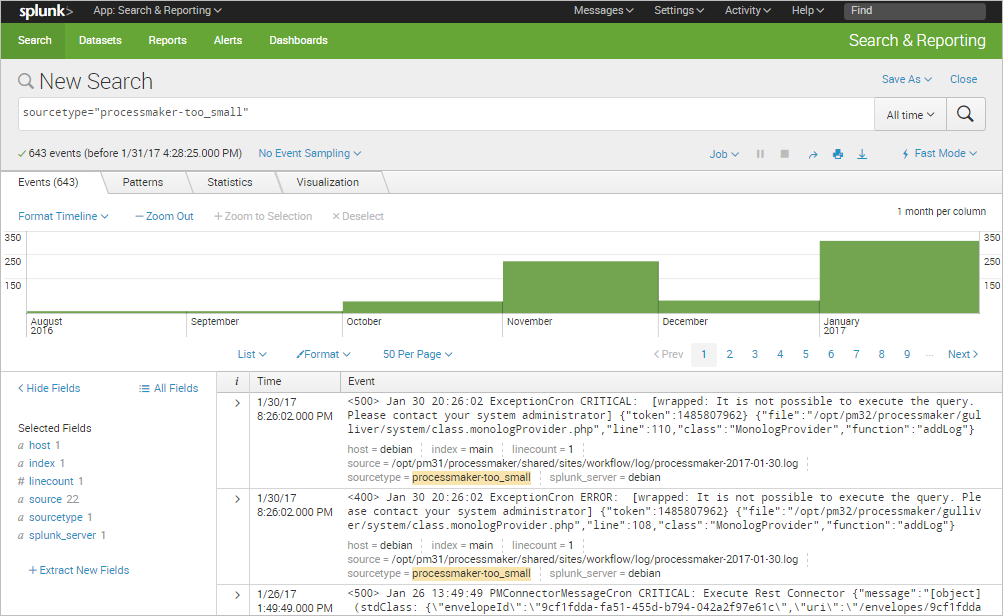
Task: Open the No Event Sampling dropdown
Action: [309, 154]
